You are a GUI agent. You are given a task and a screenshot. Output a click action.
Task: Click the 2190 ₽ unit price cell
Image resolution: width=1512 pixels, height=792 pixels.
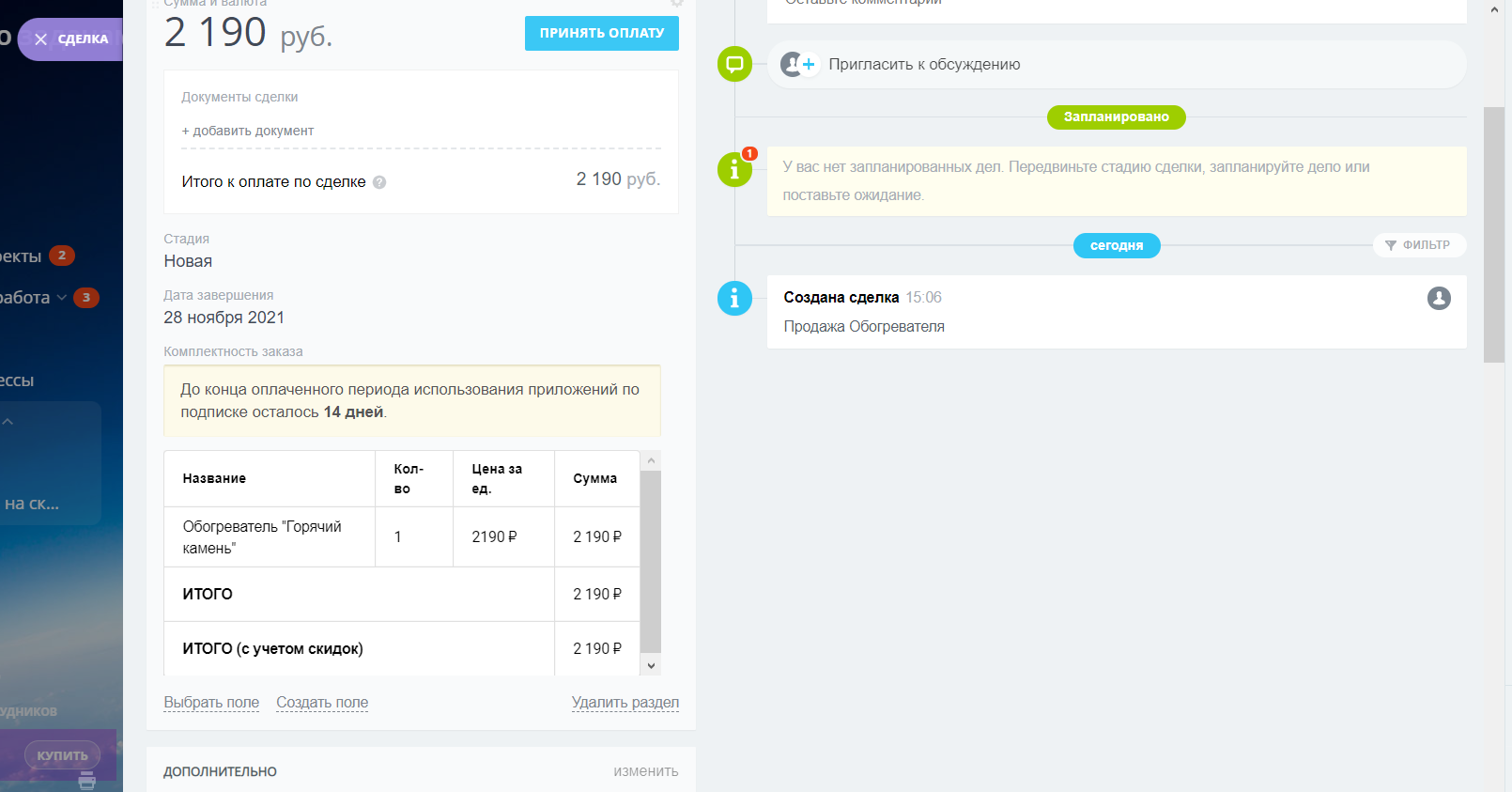tap(503, 537)
